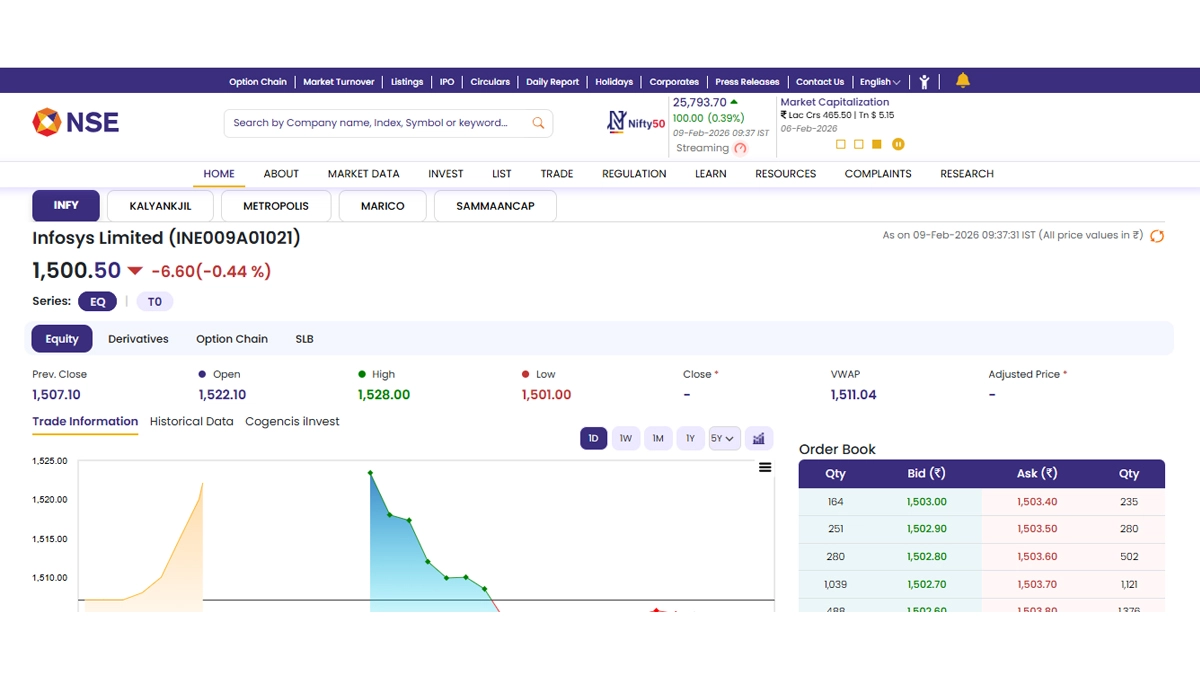Open the Historical Data tab
This screenshot has width=1200, height=675.
click(x=191, y=421)
